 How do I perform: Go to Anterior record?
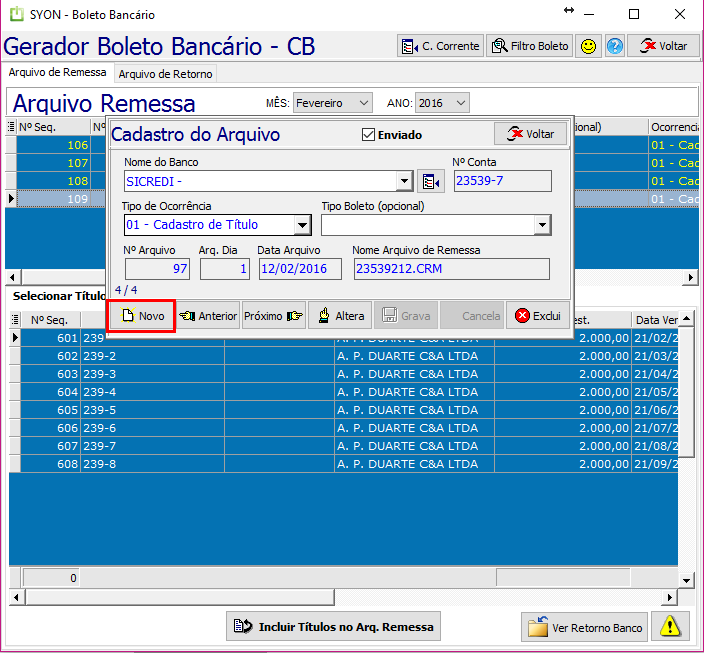[208, 316]
